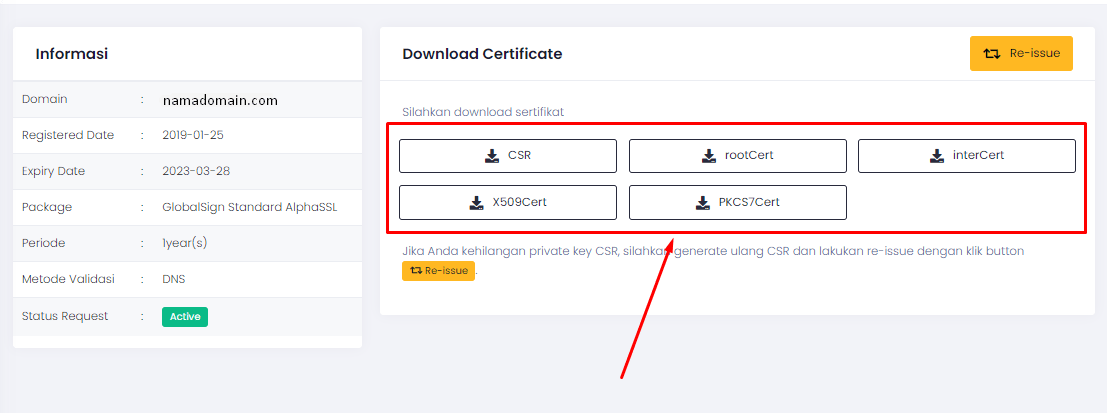Download the interCert certificate

pyautogui.click(x=966, y=156)
